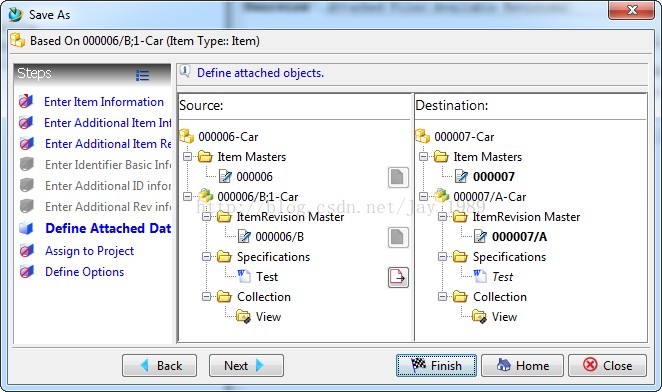
Task: Click the step icon for Assign to Project
Action: tap(26, 250)
